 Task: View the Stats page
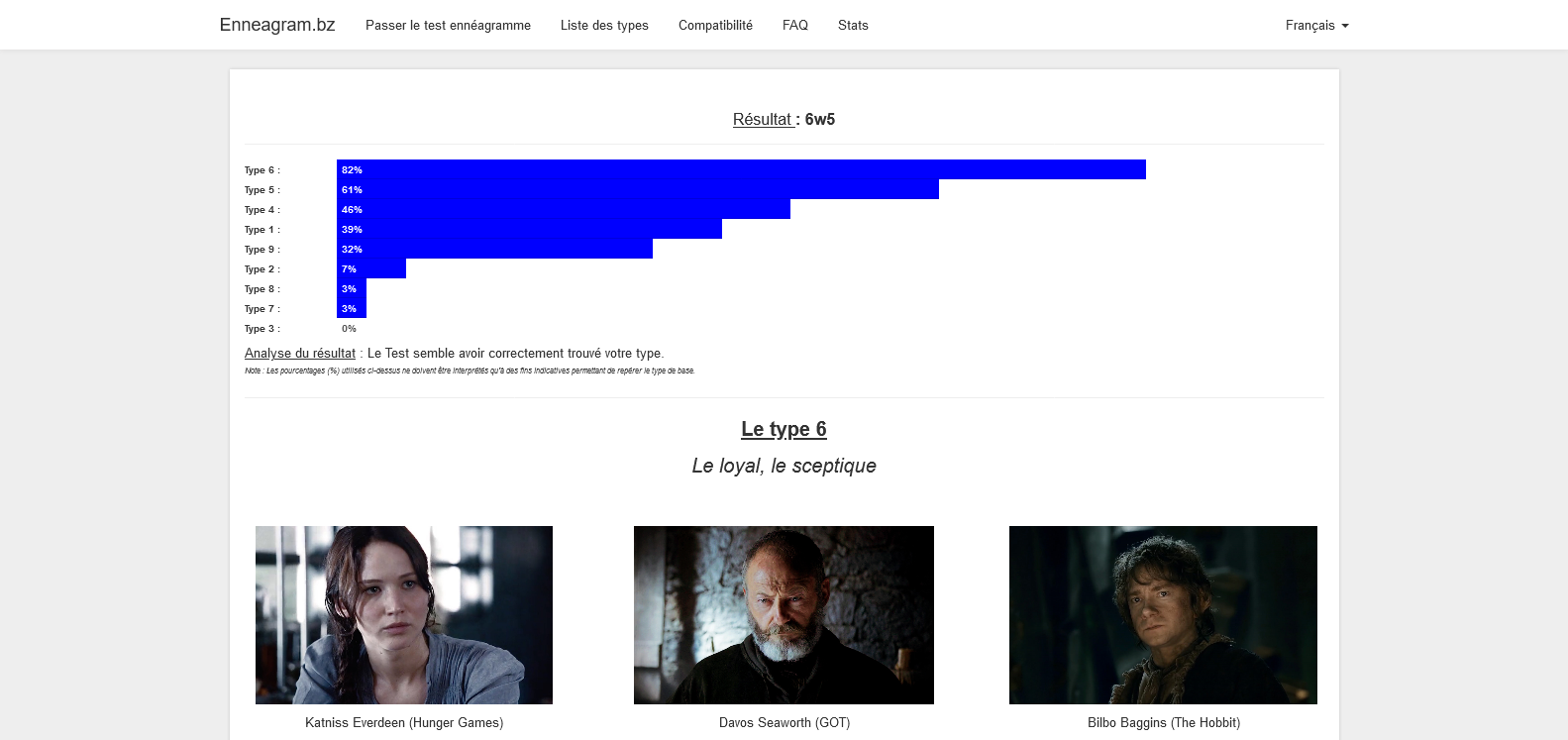point(853,26)
